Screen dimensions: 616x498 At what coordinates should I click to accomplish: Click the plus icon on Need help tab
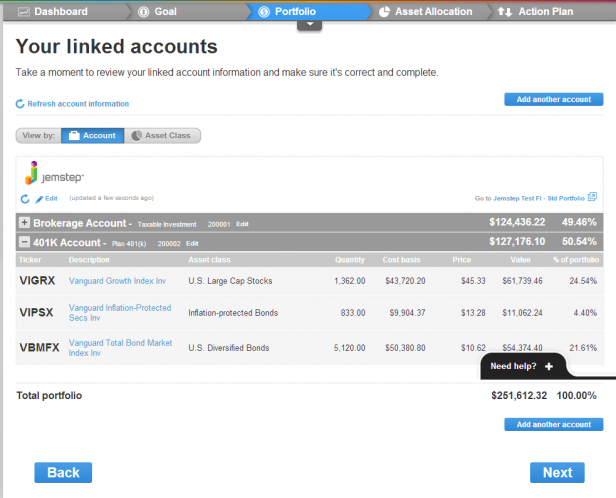coord(549,367)
